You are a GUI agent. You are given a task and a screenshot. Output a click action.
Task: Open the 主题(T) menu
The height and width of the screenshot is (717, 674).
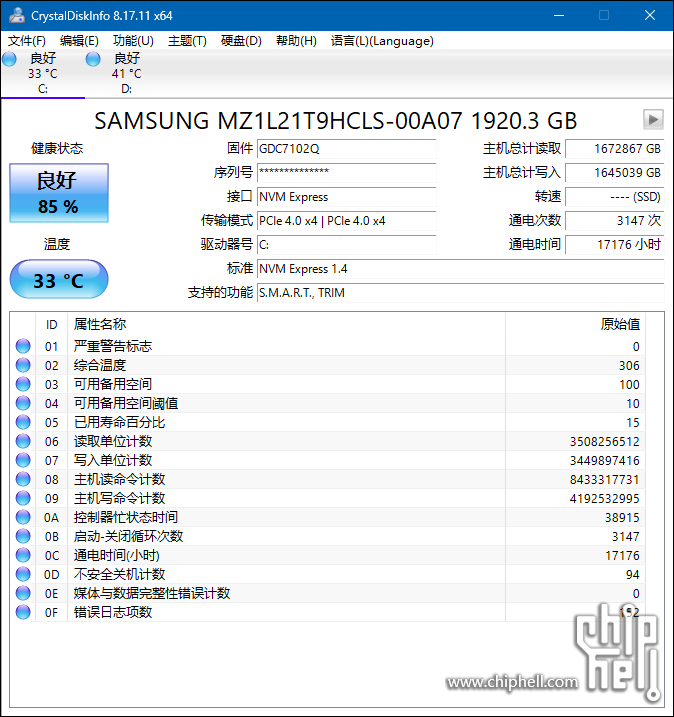coord(187,41)
